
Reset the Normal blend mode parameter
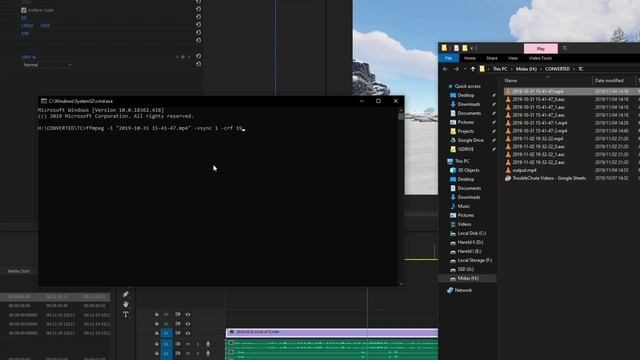pyautogui.click(x=198, y=64)
